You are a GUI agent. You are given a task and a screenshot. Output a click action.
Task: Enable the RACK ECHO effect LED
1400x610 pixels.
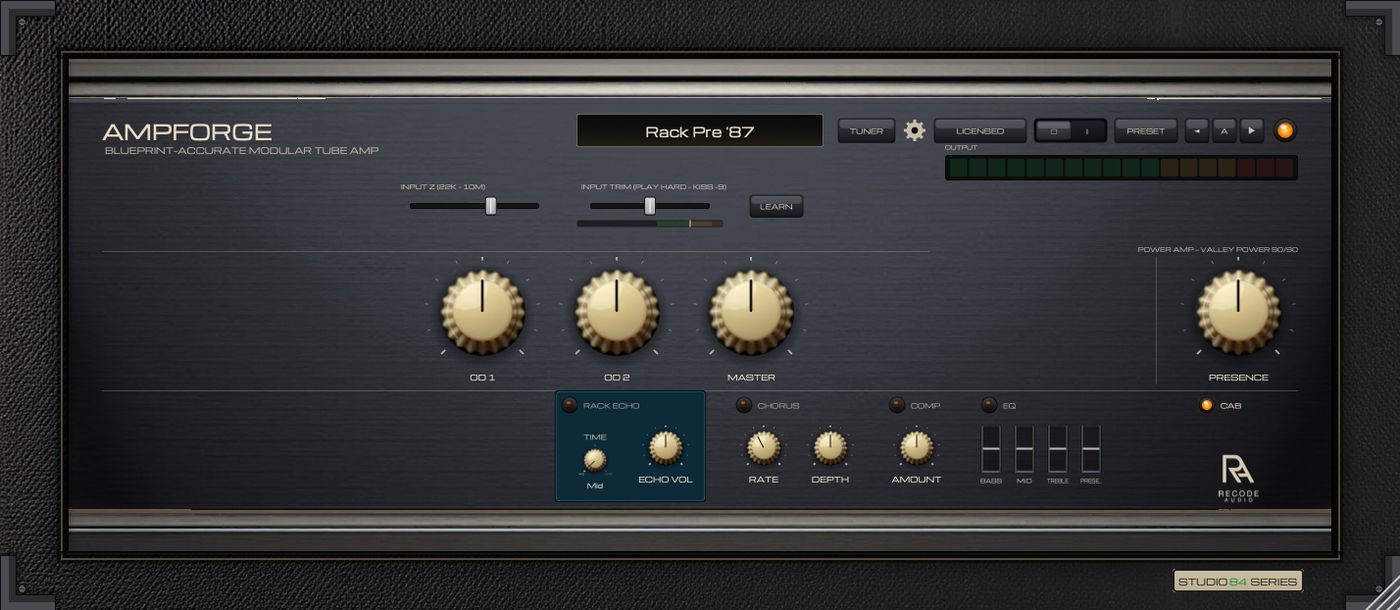pos(569,405)
